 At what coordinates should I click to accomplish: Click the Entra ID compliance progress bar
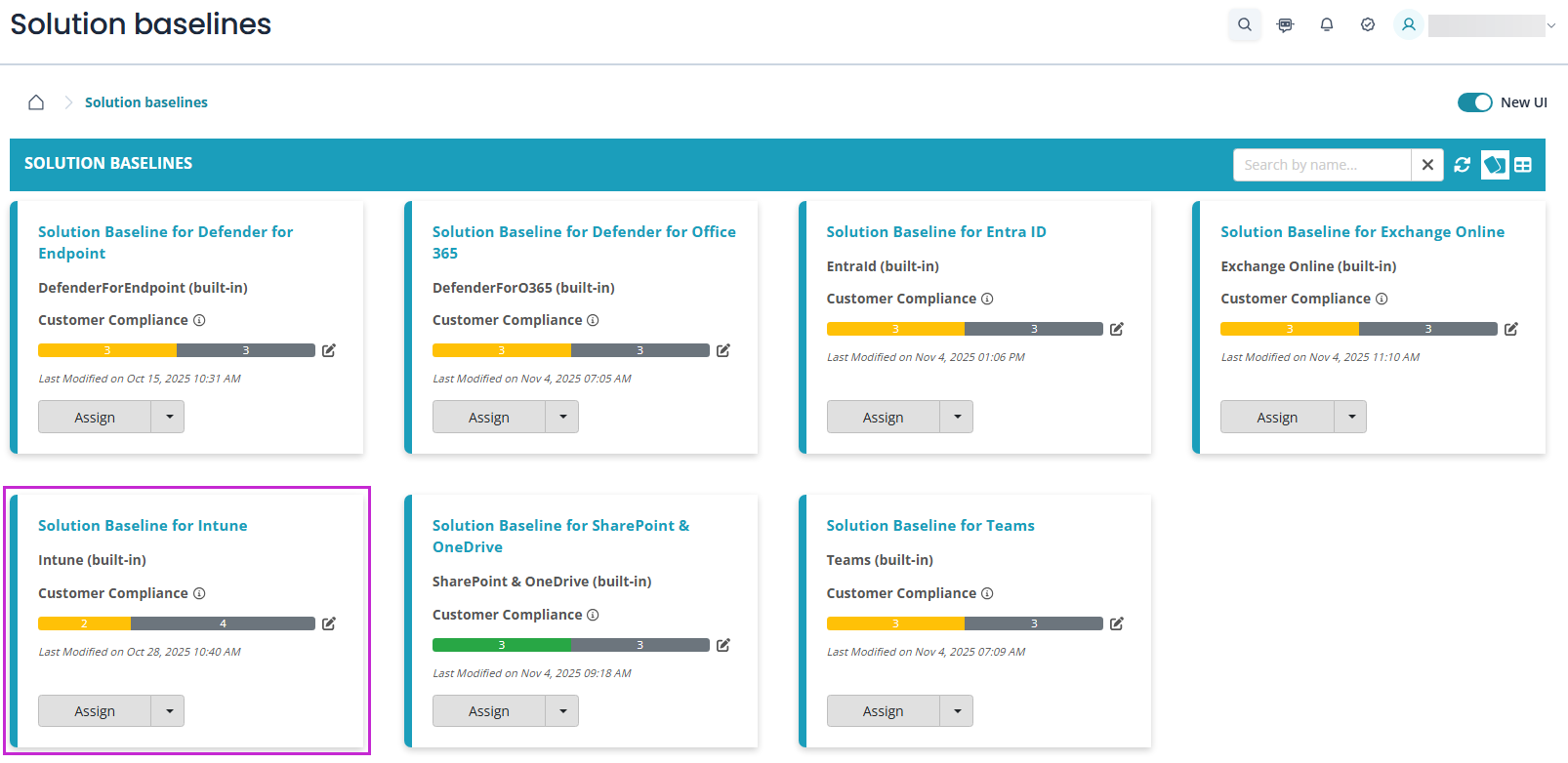(965, 329)
